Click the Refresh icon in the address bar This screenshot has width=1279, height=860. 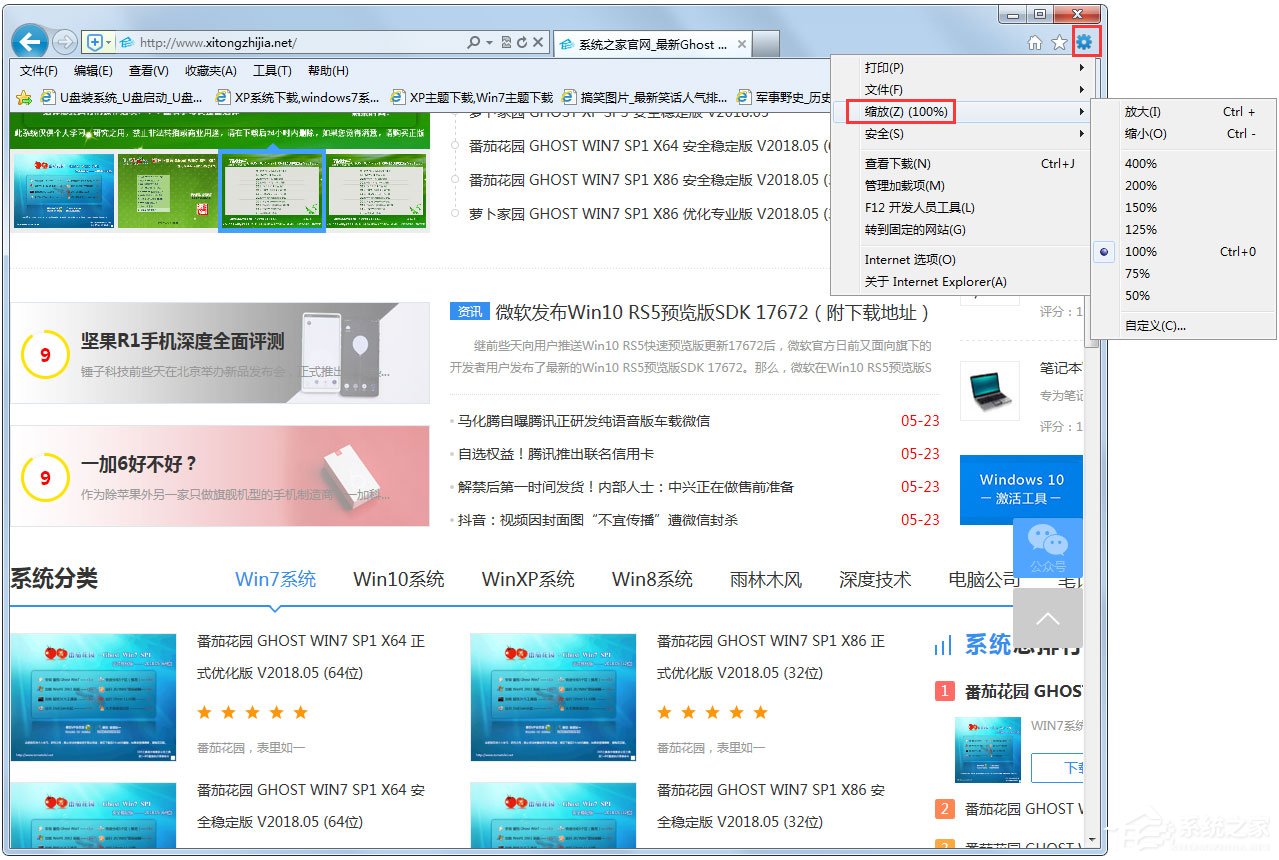pyautogui.click(x=523, y=42)
